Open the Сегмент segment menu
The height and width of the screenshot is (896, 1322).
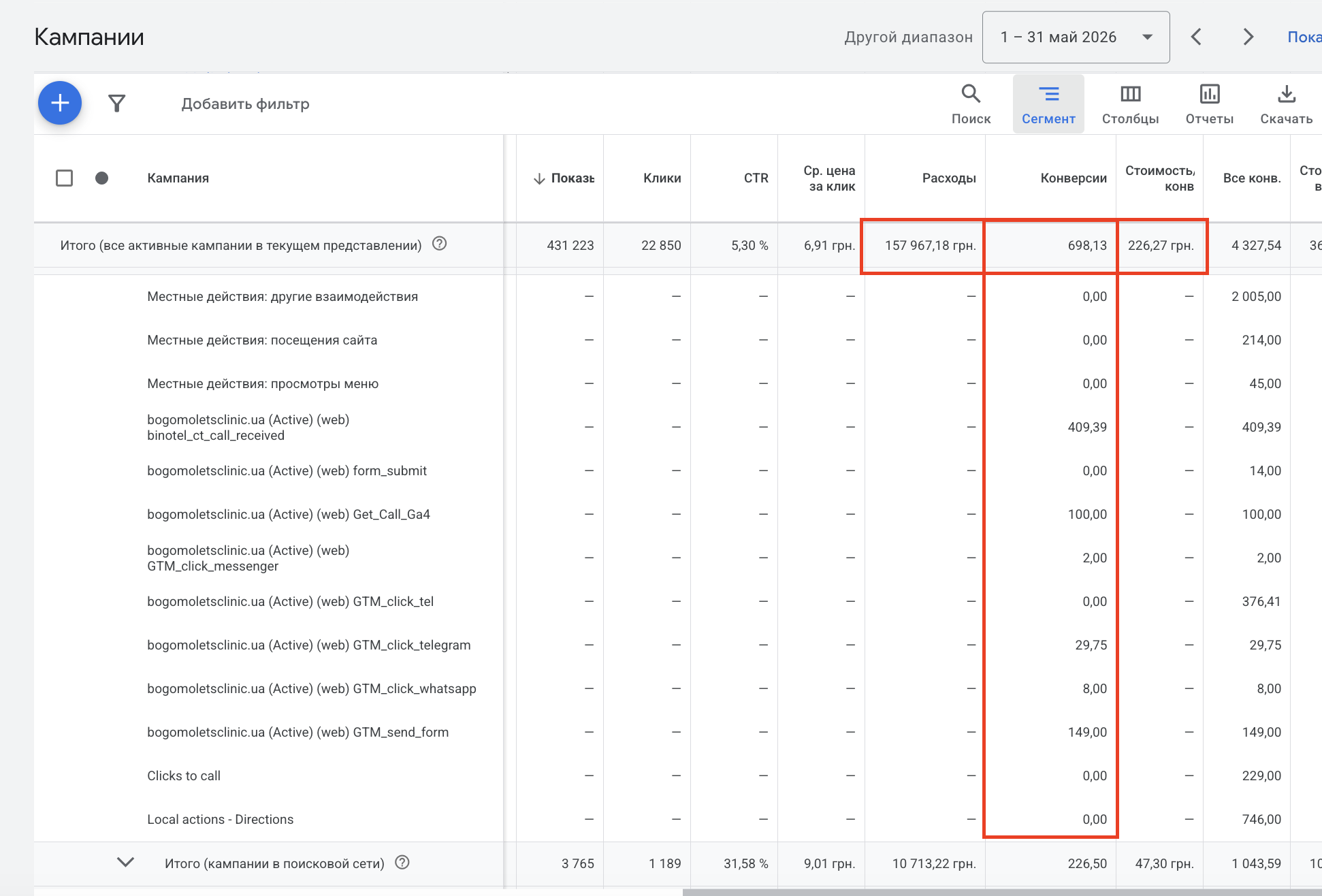coord(1048,104)
